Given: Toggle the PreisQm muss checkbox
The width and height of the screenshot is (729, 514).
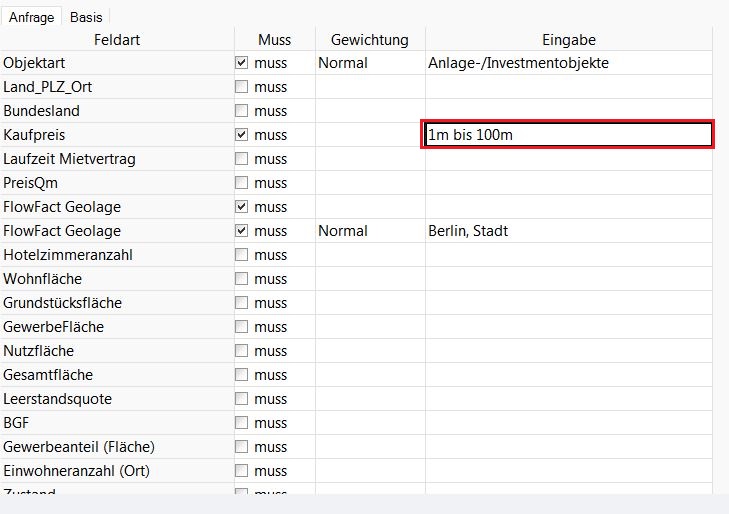Looking at the screenshot, I should click(241, 183).
